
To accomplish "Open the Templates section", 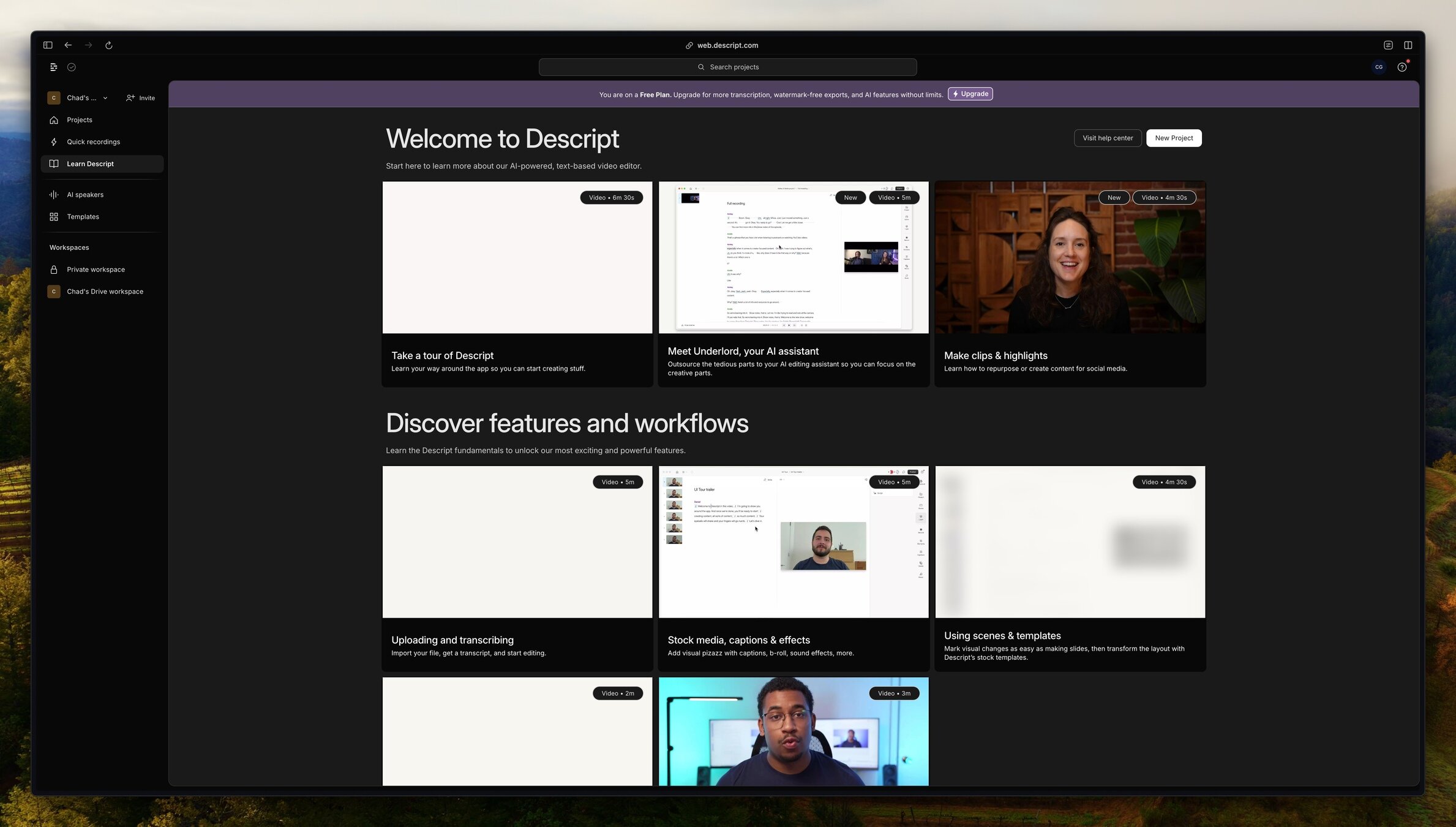I will click(83, 217).
